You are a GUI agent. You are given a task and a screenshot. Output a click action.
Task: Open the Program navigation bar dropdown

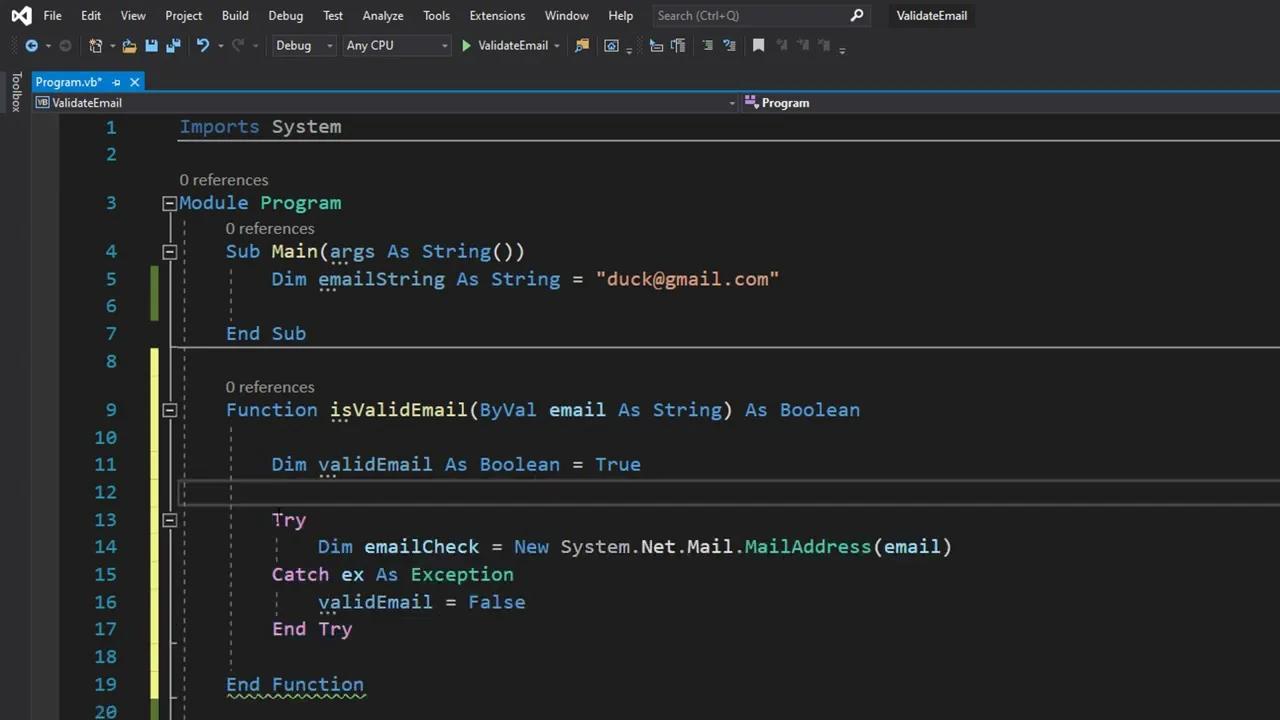click(785, 102)
